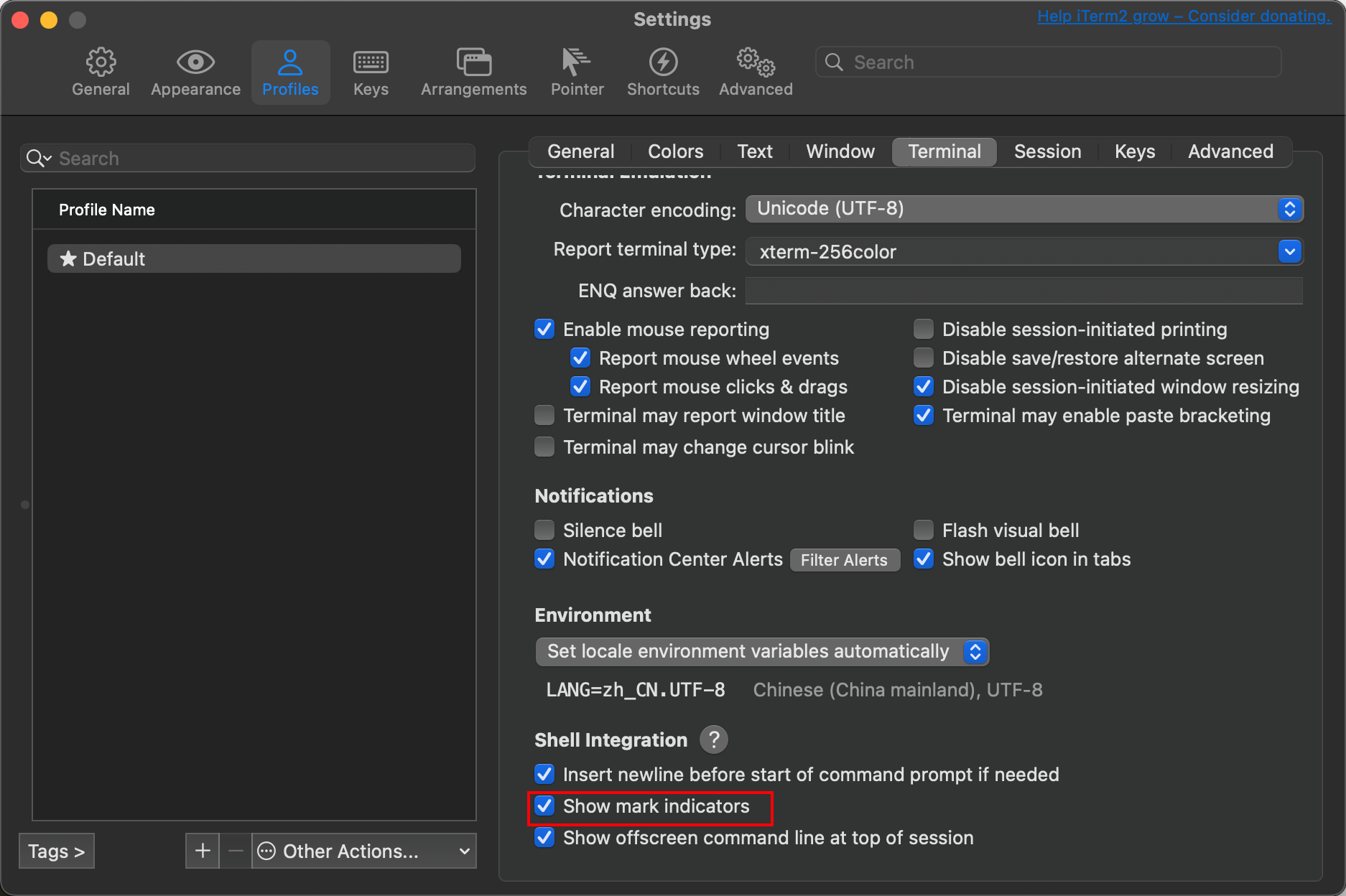
Task: Toggle Report mouse clicks & drags checkbox
Action: (580, 387)
